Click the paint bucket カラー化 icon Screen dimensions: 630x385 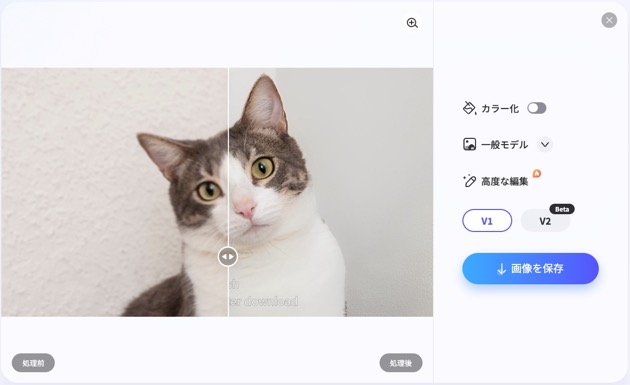[469, 108]
